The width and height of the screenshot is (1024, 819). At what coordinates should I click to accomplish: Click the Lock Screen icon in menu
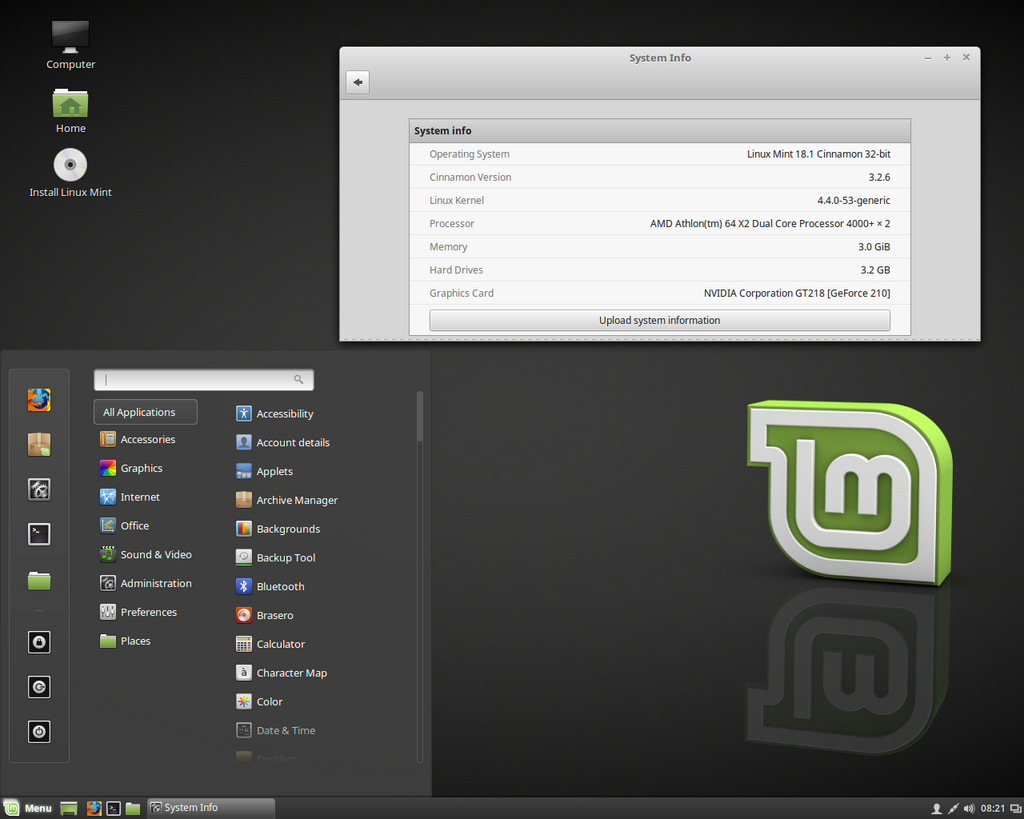coord(39,642)
